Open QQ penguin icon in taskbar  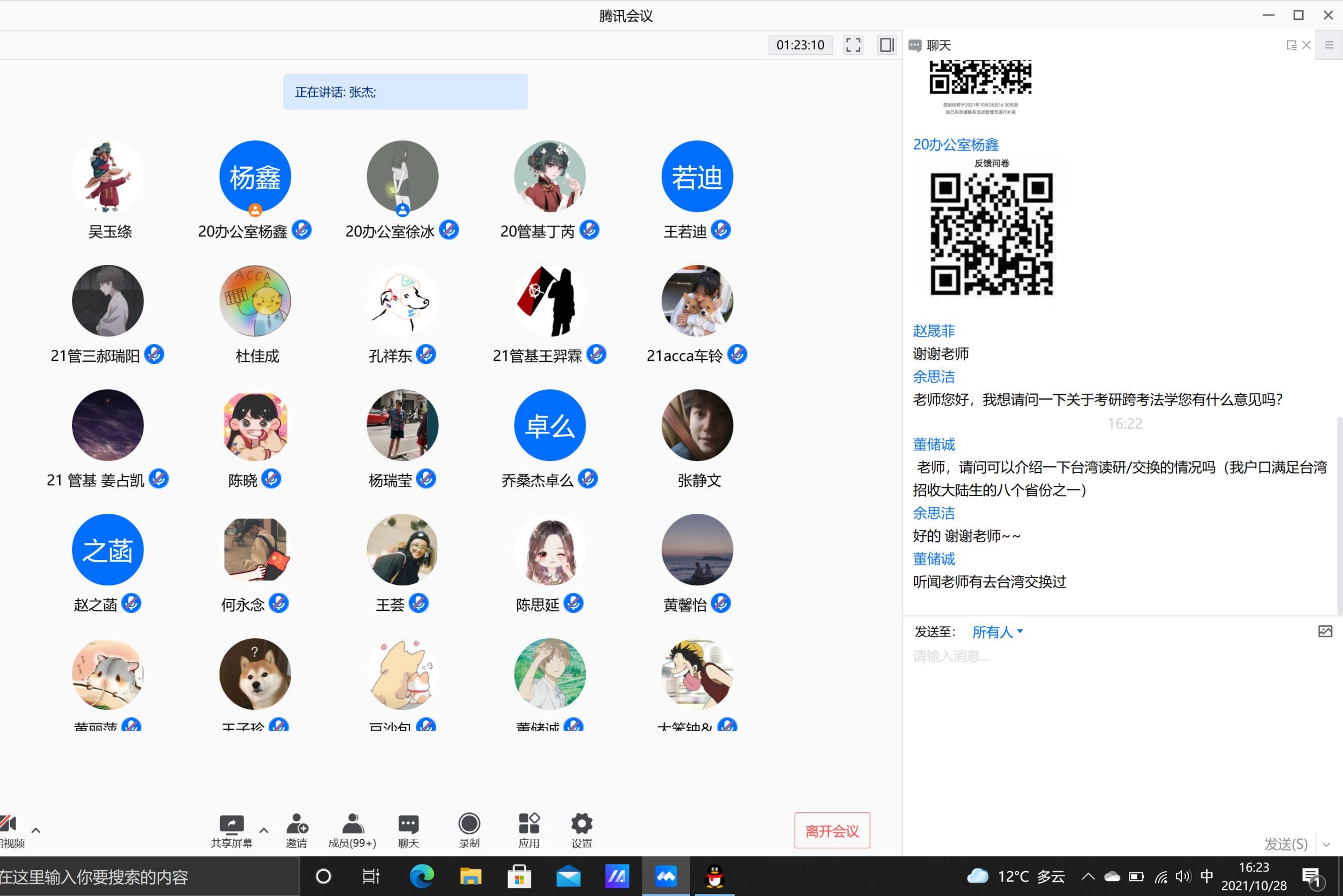(x=715, y=876)
